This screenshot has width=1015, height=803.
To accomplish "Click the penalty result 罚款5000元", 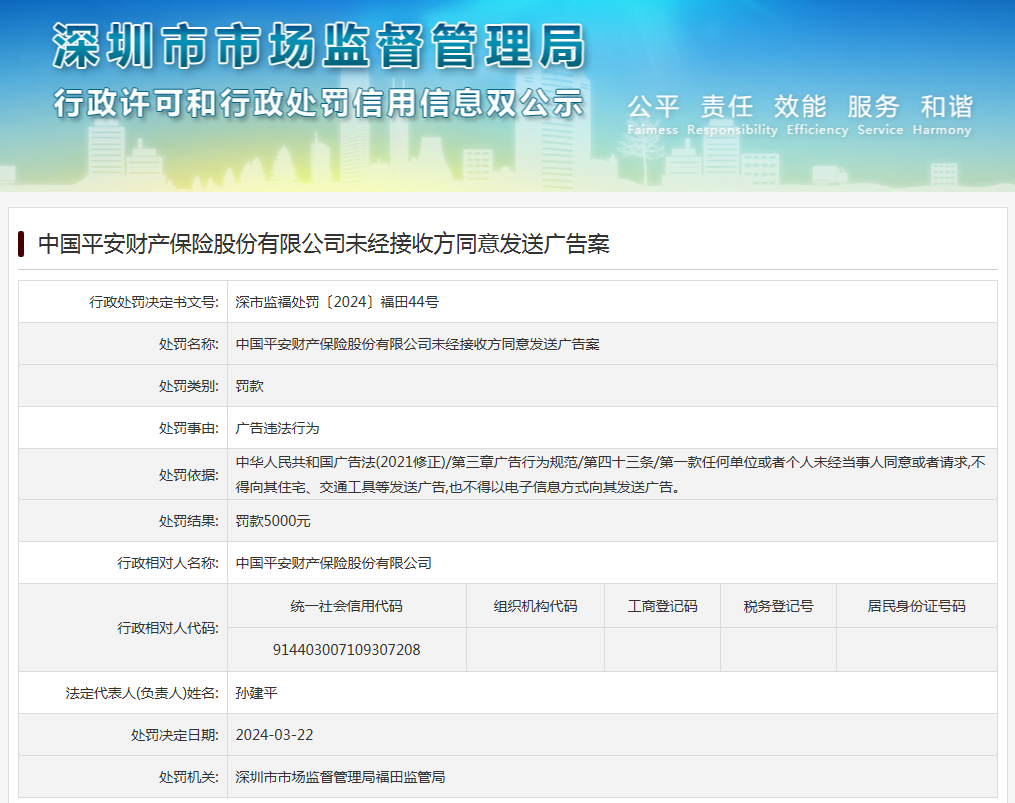I will click(273, 521).
